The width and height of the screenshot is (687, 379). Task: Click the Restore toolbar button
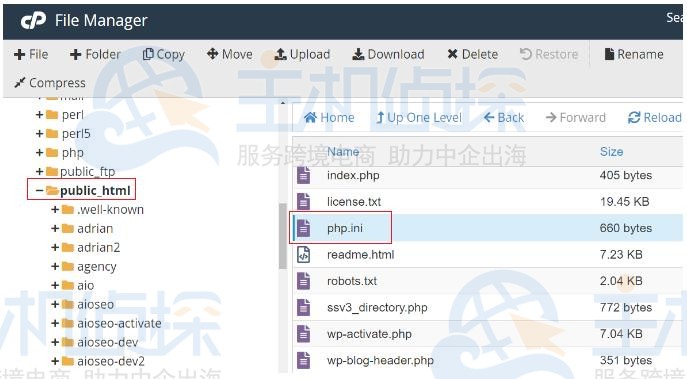tap(549, 54)
